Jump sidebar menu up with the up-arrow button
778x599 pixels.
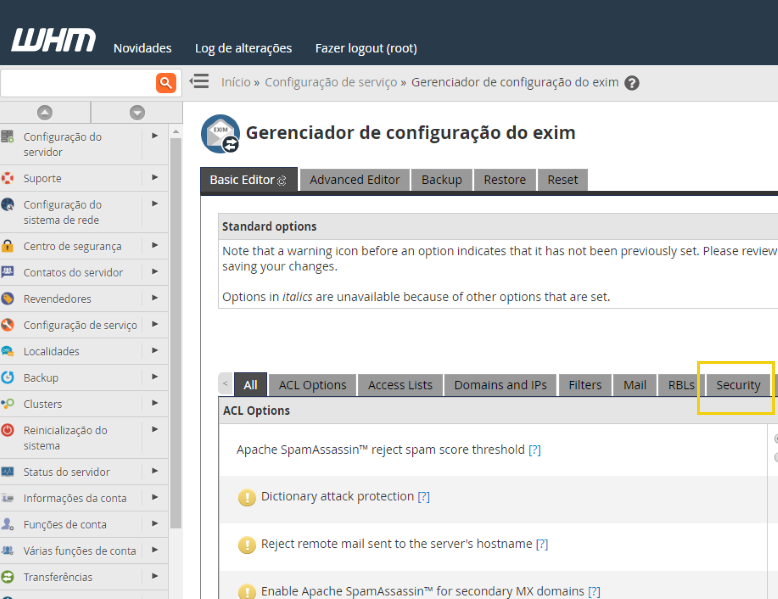(45, 113)
